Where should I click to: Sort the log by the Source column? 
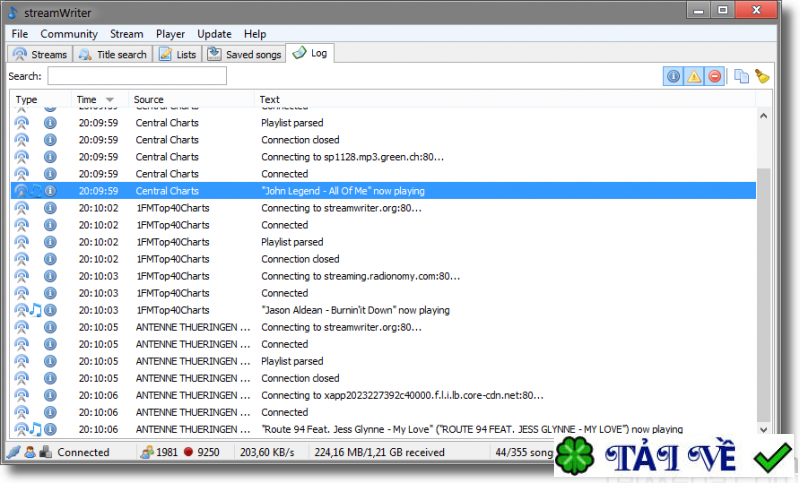(x=148, y=99)
